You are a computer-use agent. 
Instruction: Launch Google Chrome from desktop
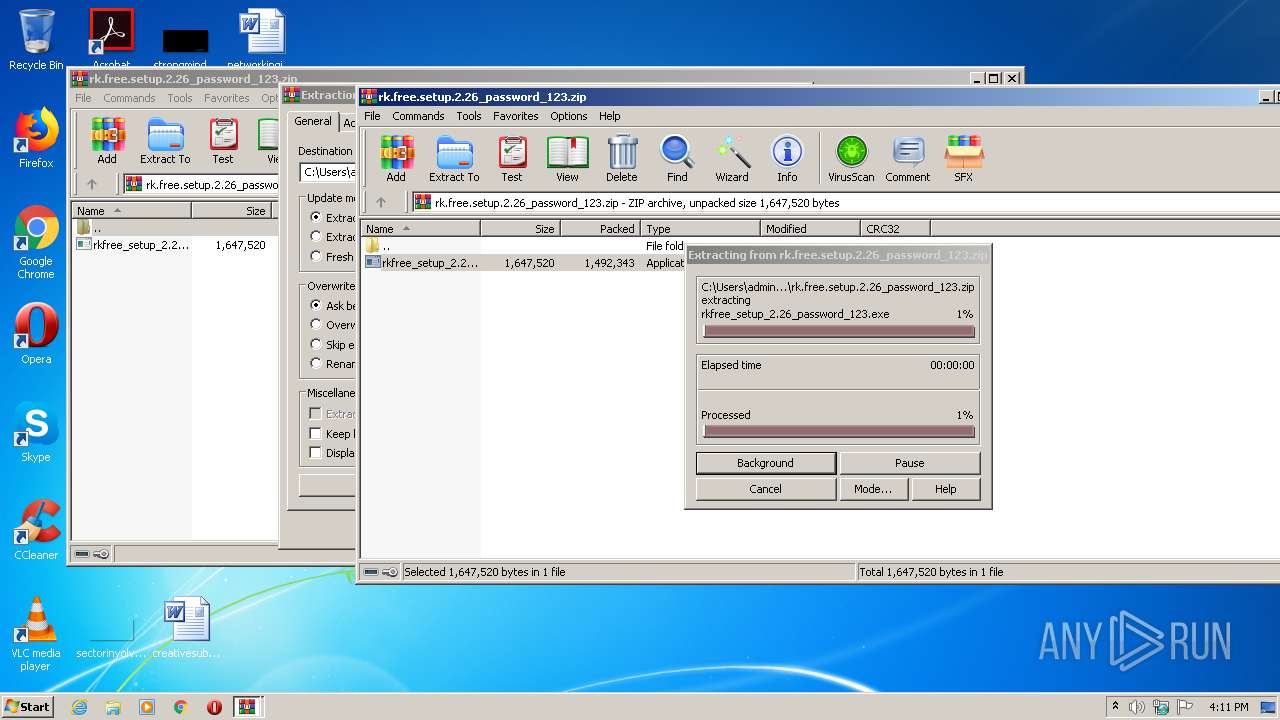(x=36, y=242)
